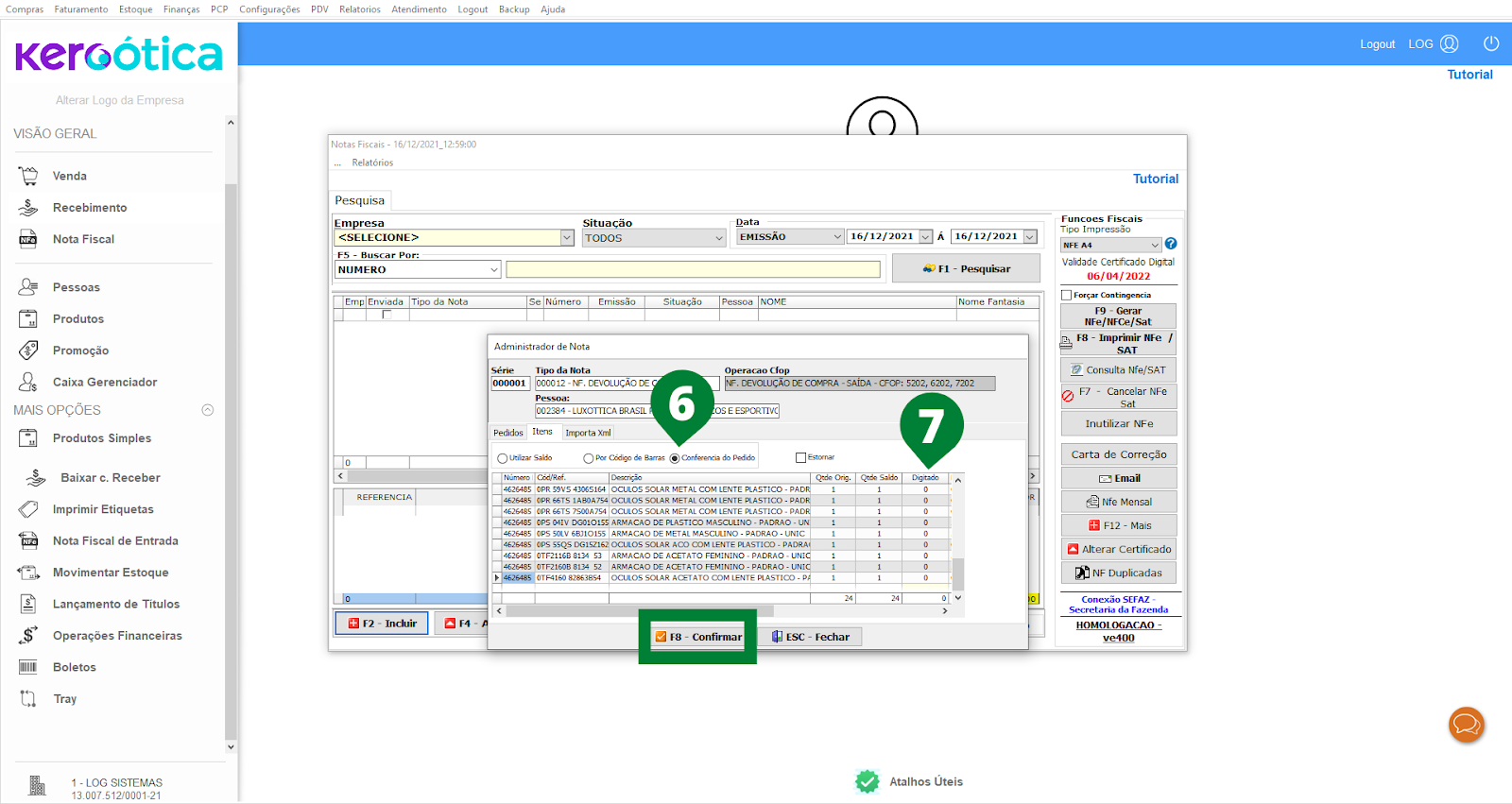Click the F1 - Pesquisar button
The height and width of the screenshot is (804, 1512).
coord(966,269)
